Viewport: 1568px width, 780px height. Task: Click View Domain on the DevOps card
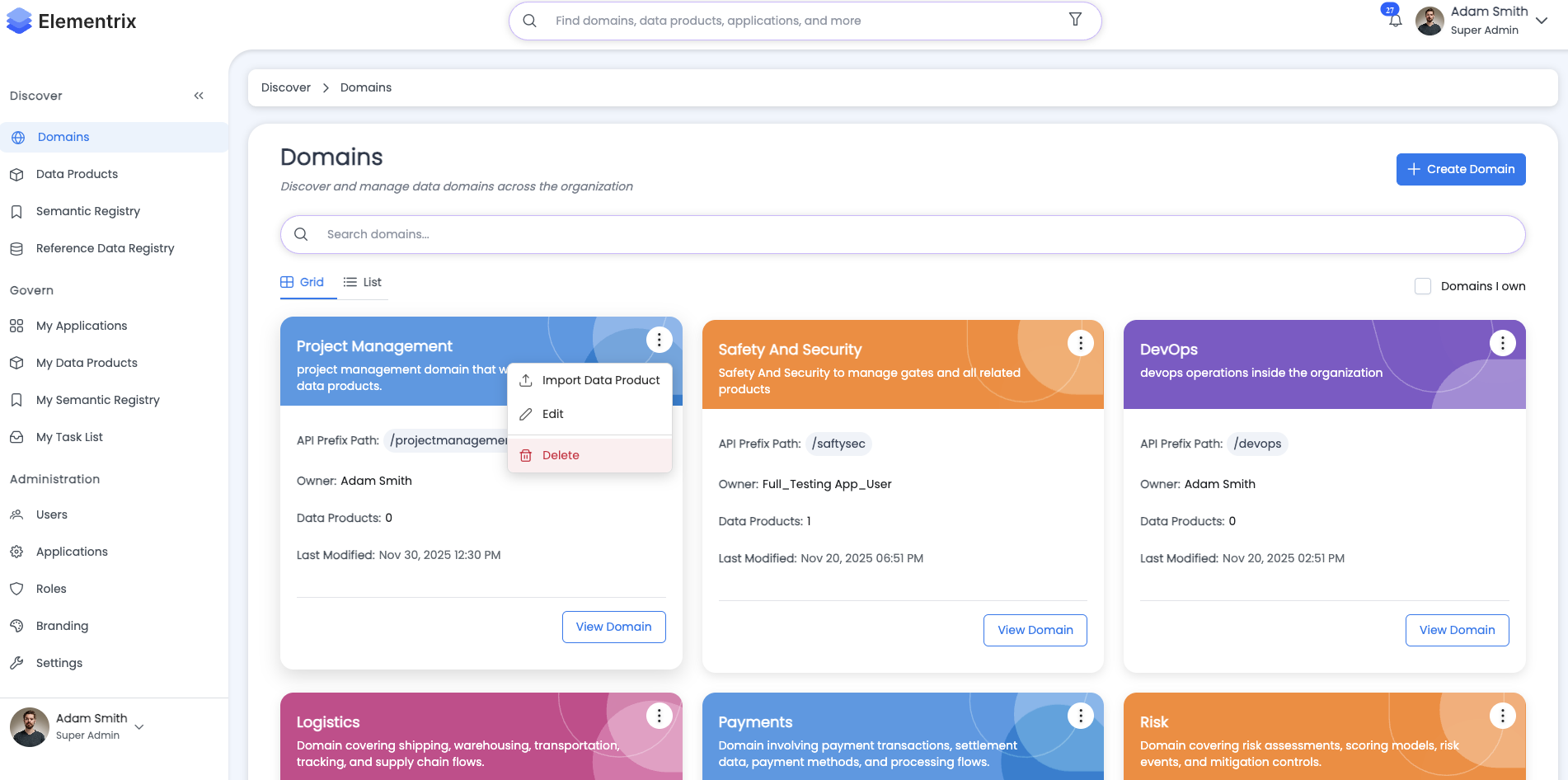[1458, 630]
